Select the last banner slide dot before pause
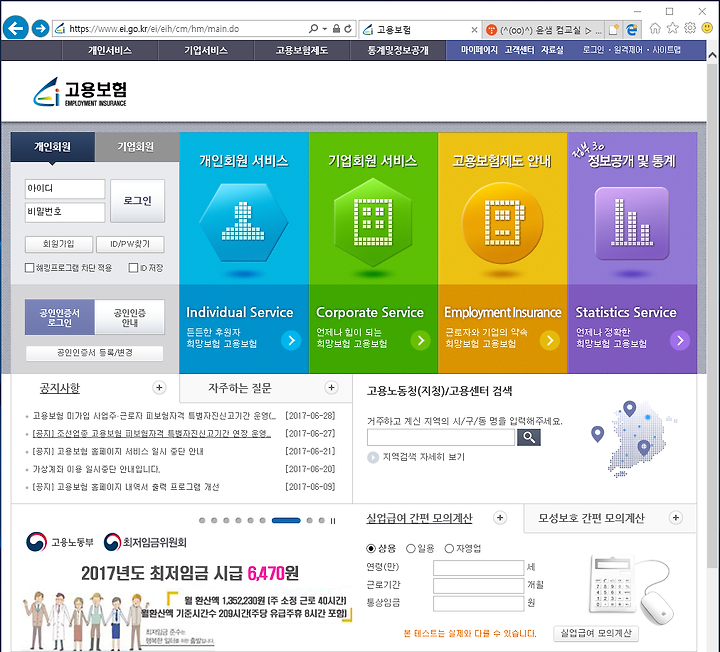 [321, 521]
